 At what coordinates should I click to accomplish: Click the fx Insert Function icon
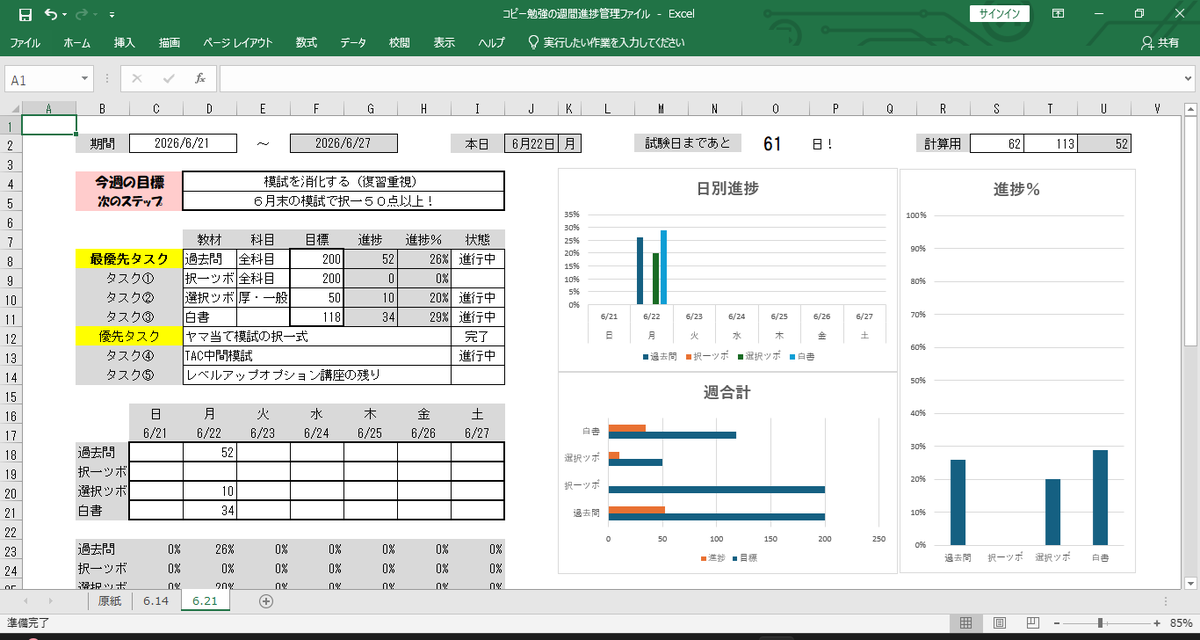tap(200, 79)
